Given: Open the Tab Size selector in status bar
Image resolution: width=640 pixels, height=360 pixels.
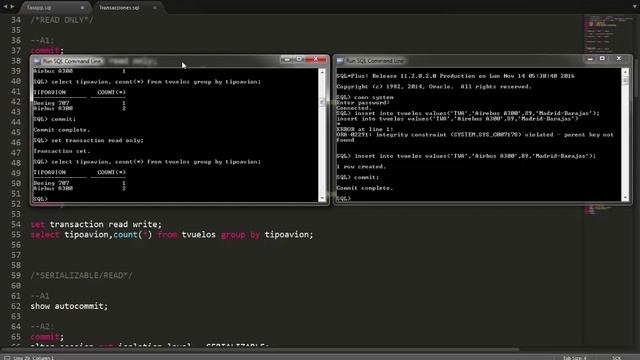Looking at the screenshot, I should coord(574,358).
